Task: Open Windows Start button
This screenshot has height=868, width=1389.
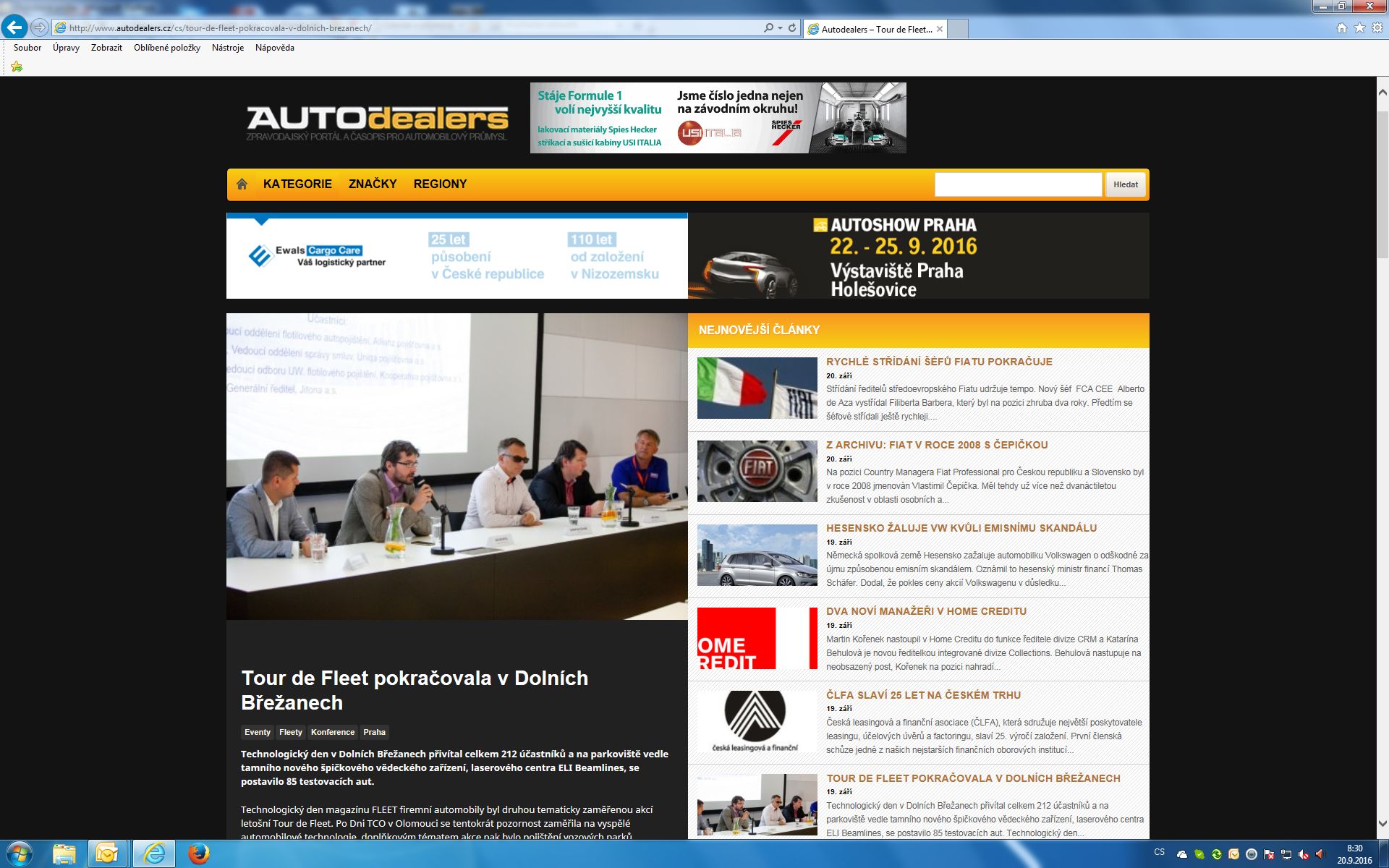Action: (18, 854)
